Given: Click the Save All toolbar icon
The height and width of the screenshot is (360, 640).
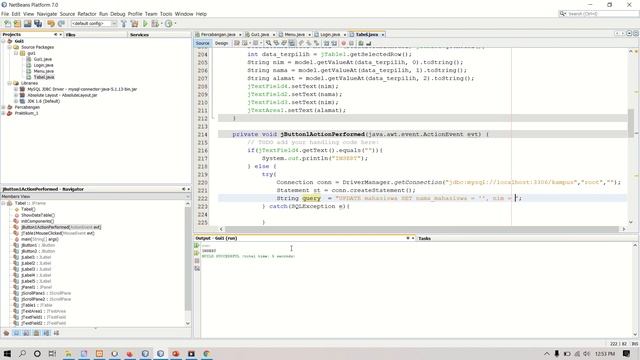Looking at the screenshot, I should [38, 24].
